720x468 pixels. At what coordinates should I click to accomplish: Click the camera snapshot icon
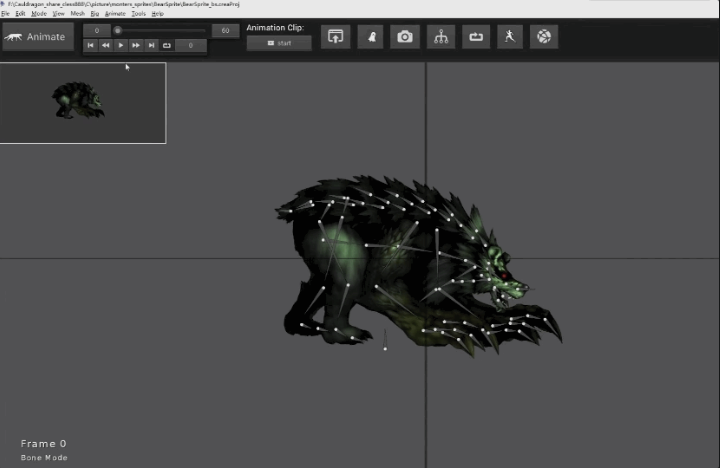[x=405, y=36]
